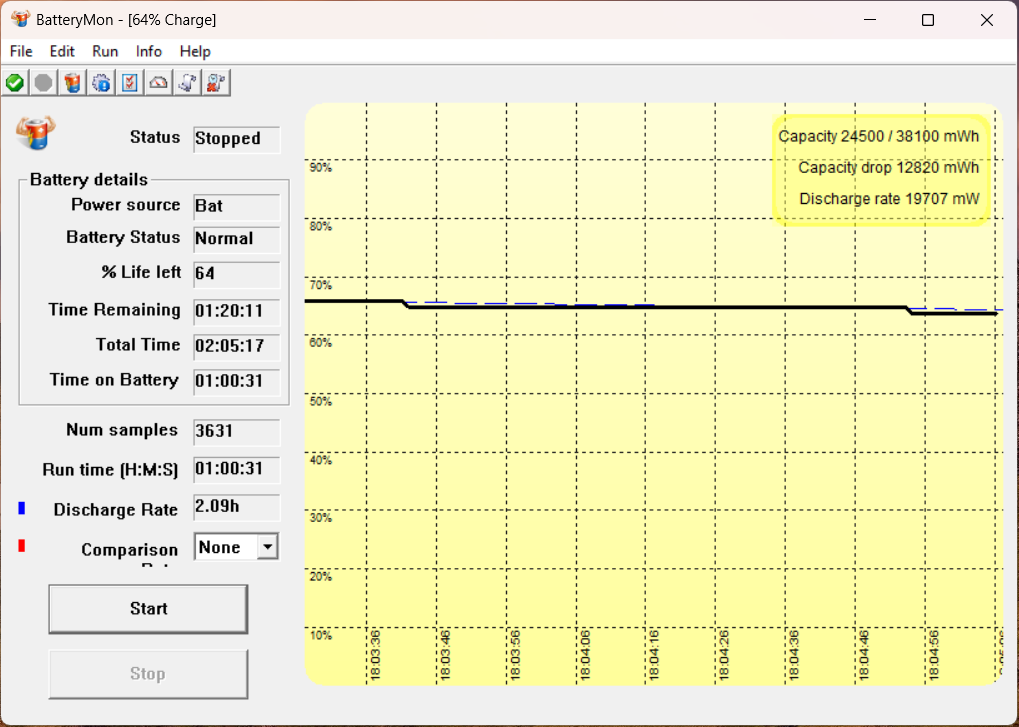1019x727 pixels.
Task: Open system info using the gear icon
Action: click(x=101, y=83)
